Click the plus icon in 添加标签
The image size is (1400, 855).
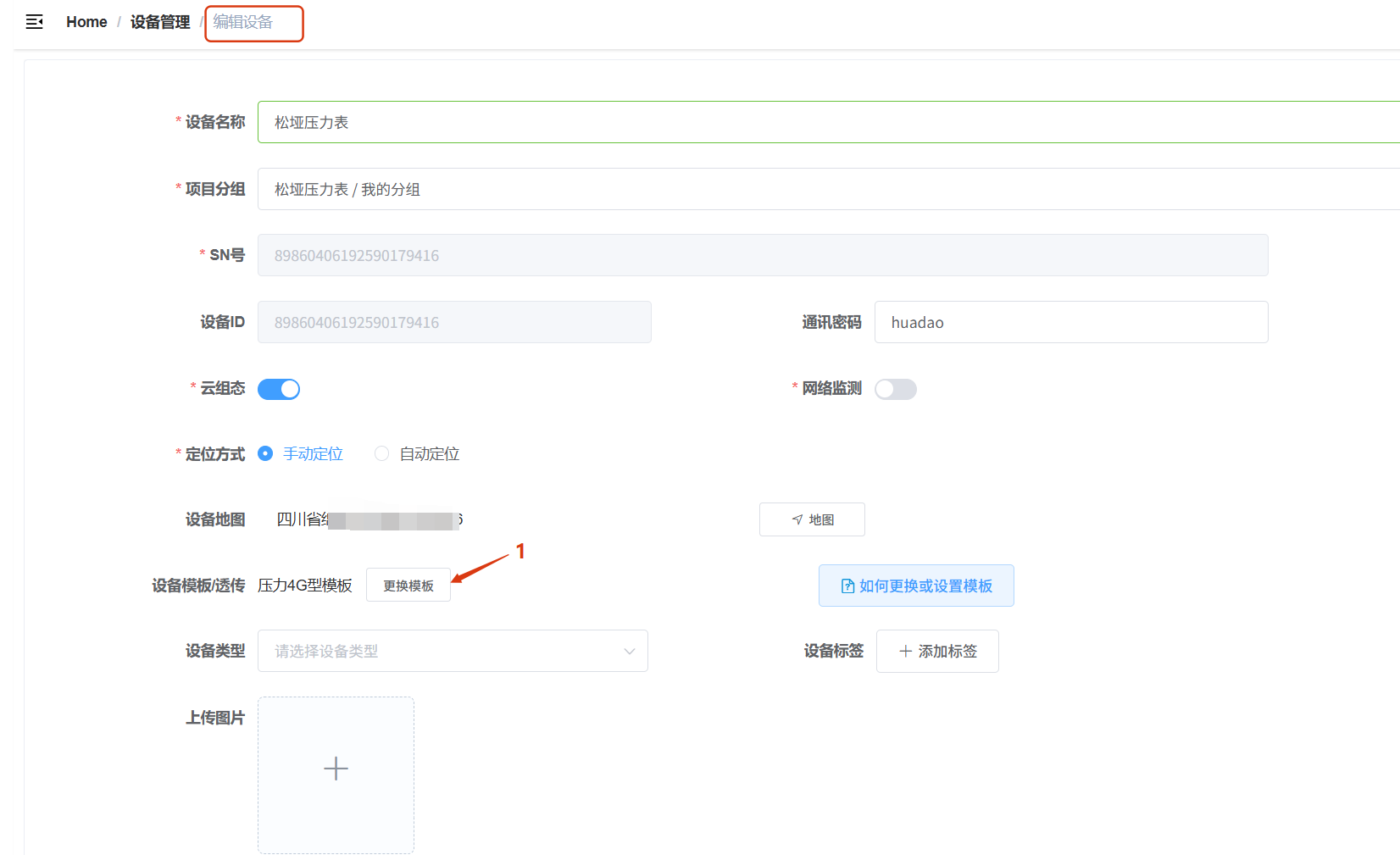click(x=905, y=651)
